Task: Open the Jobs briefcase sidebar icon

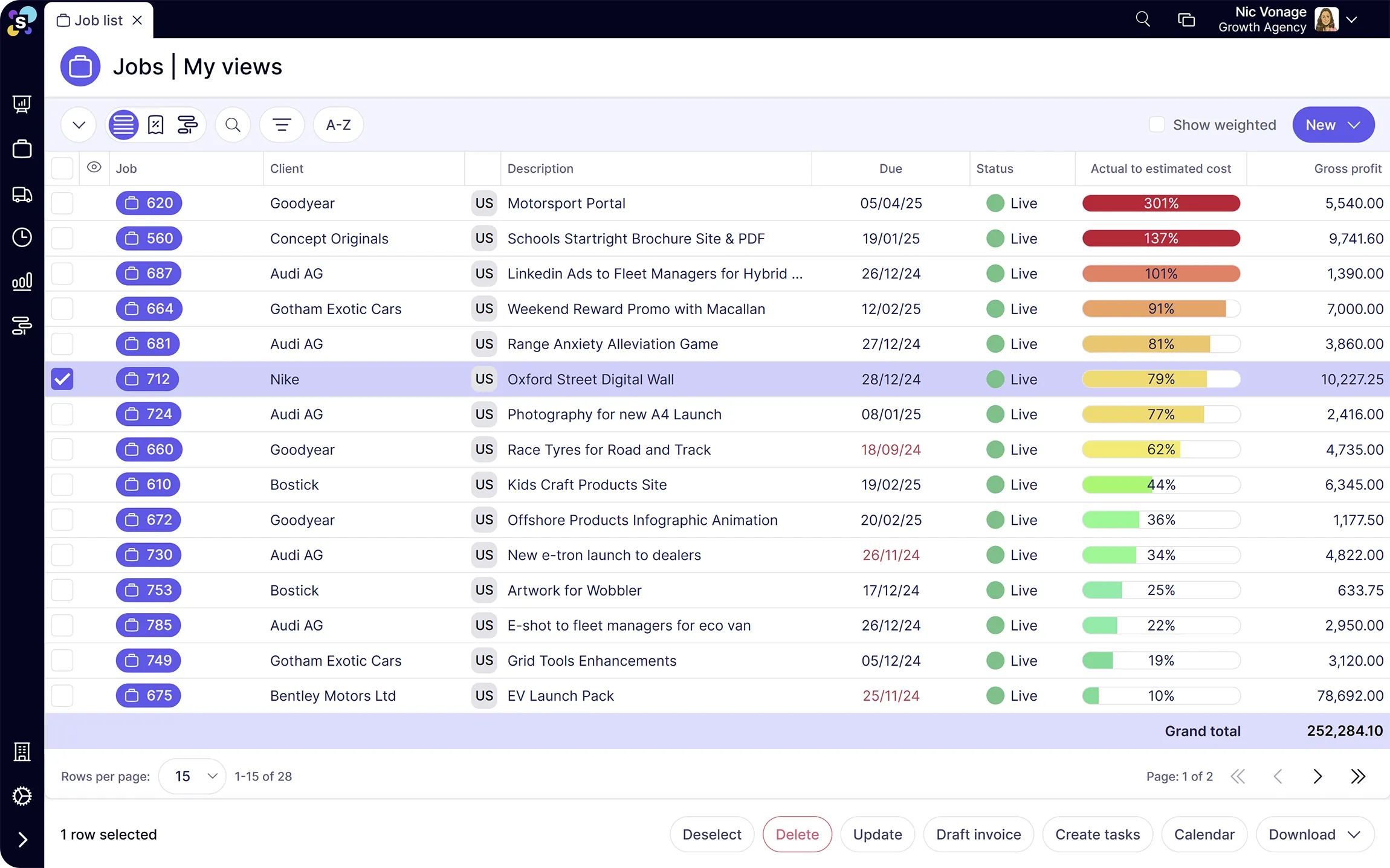Action: coord(22,149)
